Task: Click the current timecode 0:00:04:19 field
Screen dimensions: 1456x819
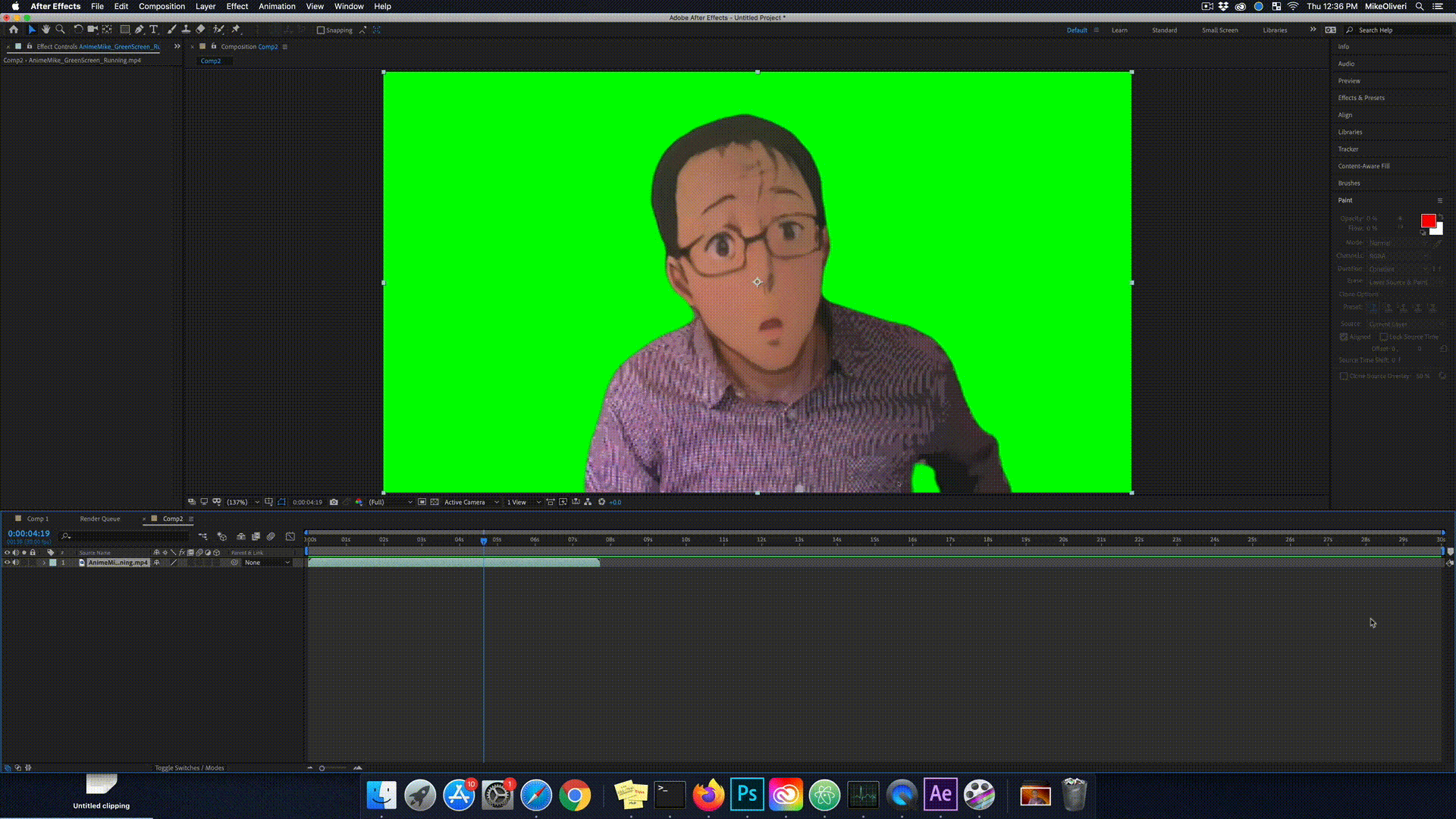Action: point(29,533)
